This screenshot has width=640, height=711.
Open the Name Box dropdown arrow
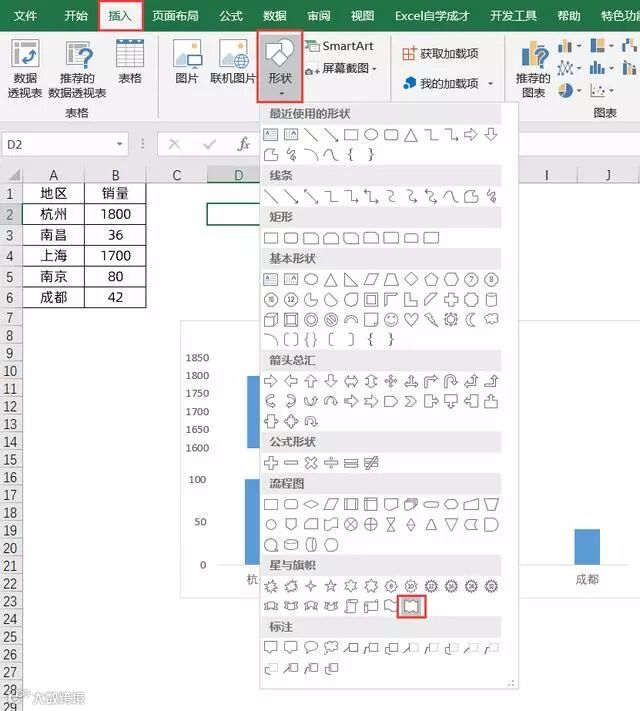click(119, 144)
